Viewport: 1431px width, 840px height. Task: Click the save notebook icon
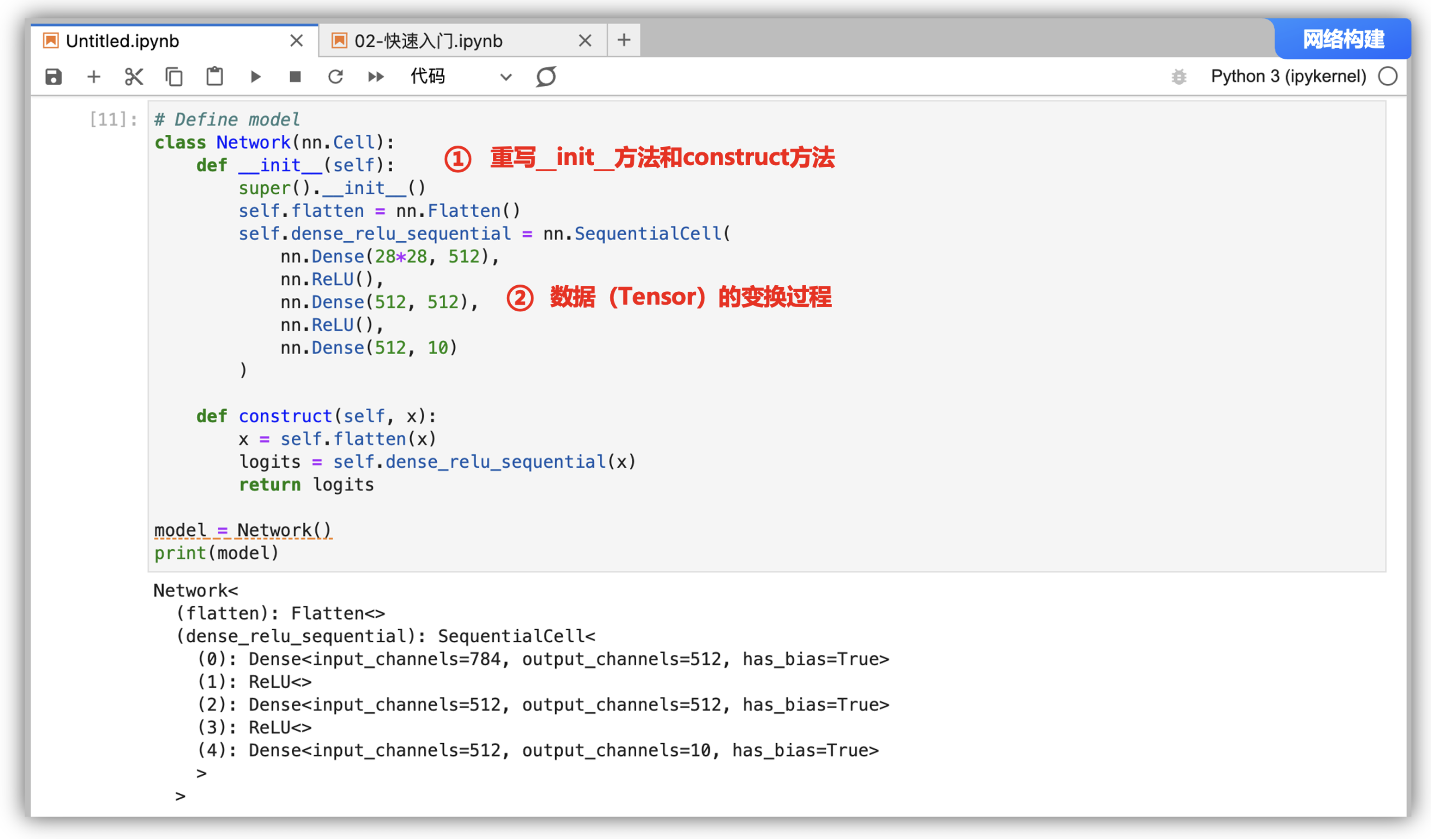point(53,77)
